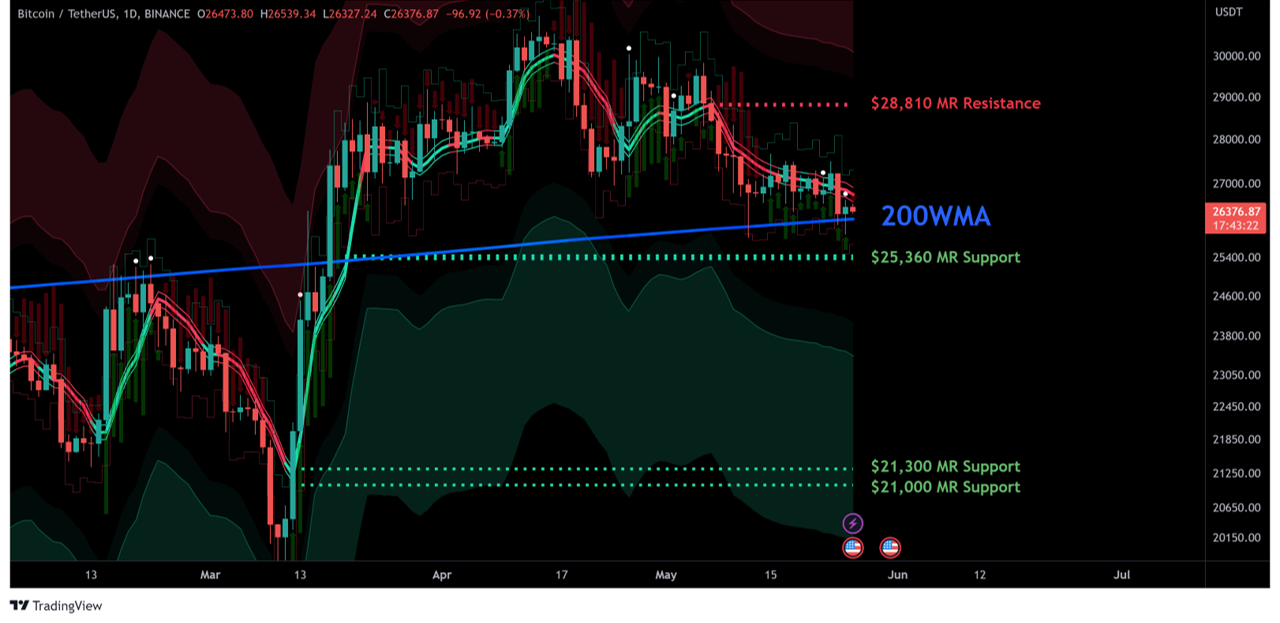1280x623 pixels.
Task: Click the Jul date on time axis
Action: [x=1122, y=575]
